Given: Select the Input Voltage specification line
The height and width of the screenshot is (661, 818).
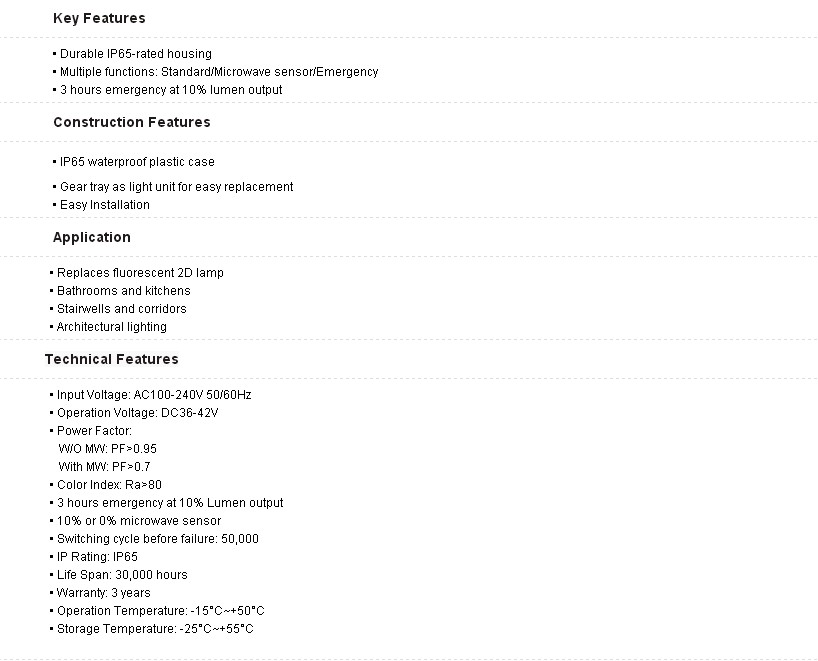Looking at the screenshot, I should tap(154, 395).
